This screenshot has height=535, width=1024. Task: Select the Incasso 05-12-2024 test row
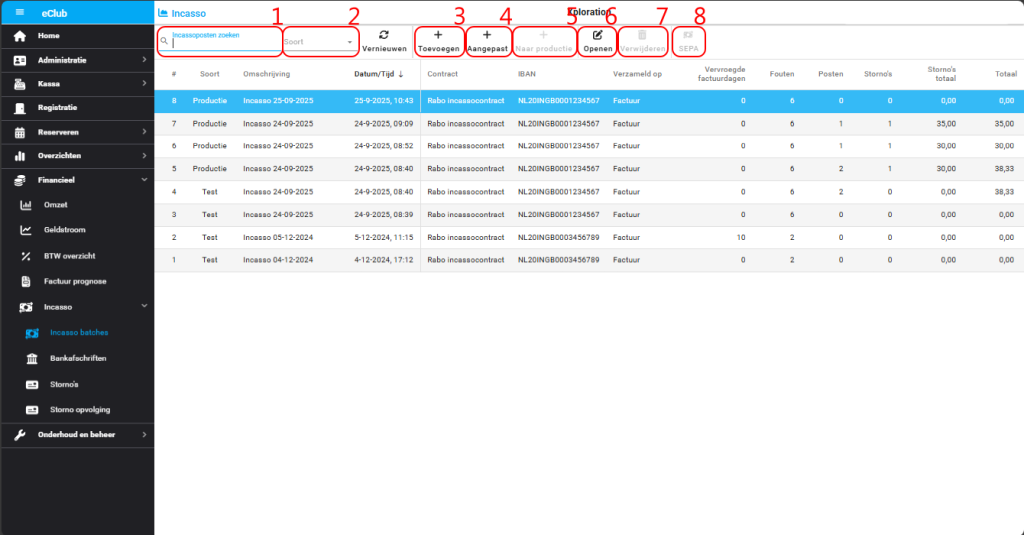click(268, 237)
